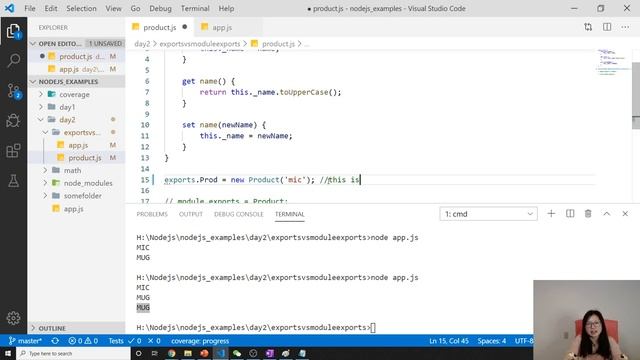Switch to the Debug Console tab
Image resolution: width=640 pixels, height=360 pixels.
pyautogui.click(x=238, y=214)
